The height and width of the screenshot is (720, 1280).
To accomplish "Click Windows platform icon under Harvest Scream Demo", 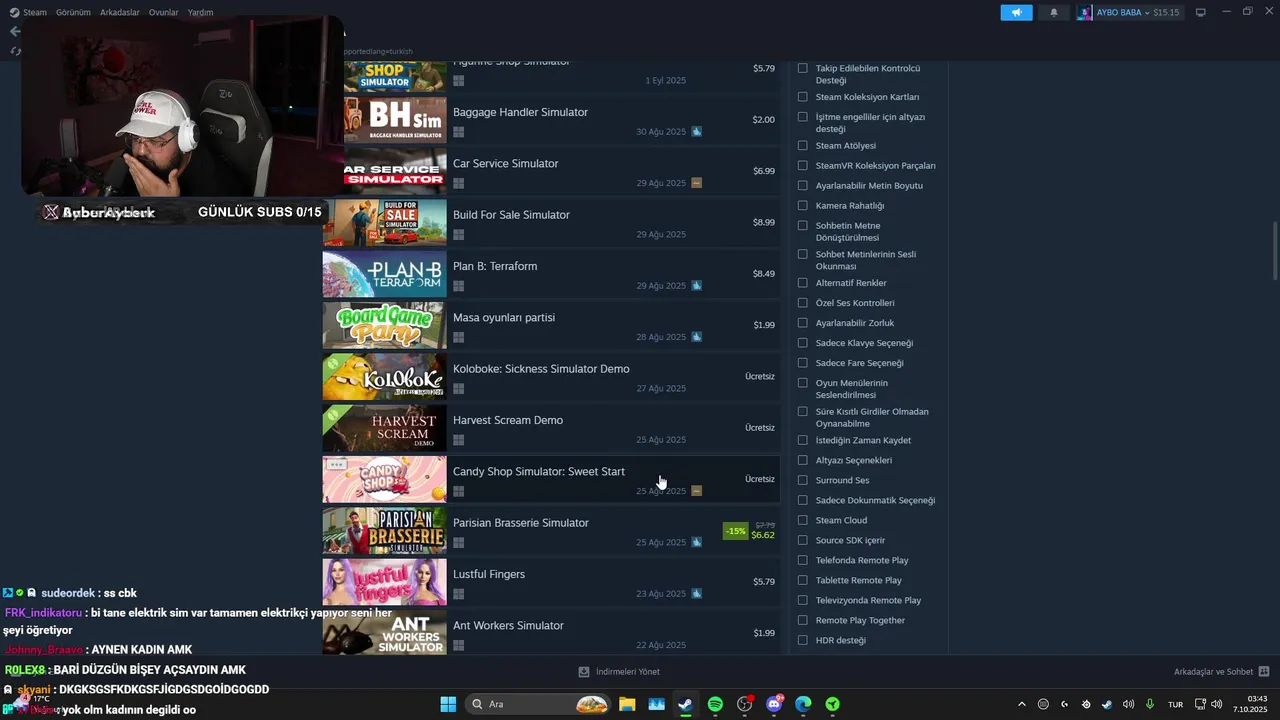I will (458, 440).
